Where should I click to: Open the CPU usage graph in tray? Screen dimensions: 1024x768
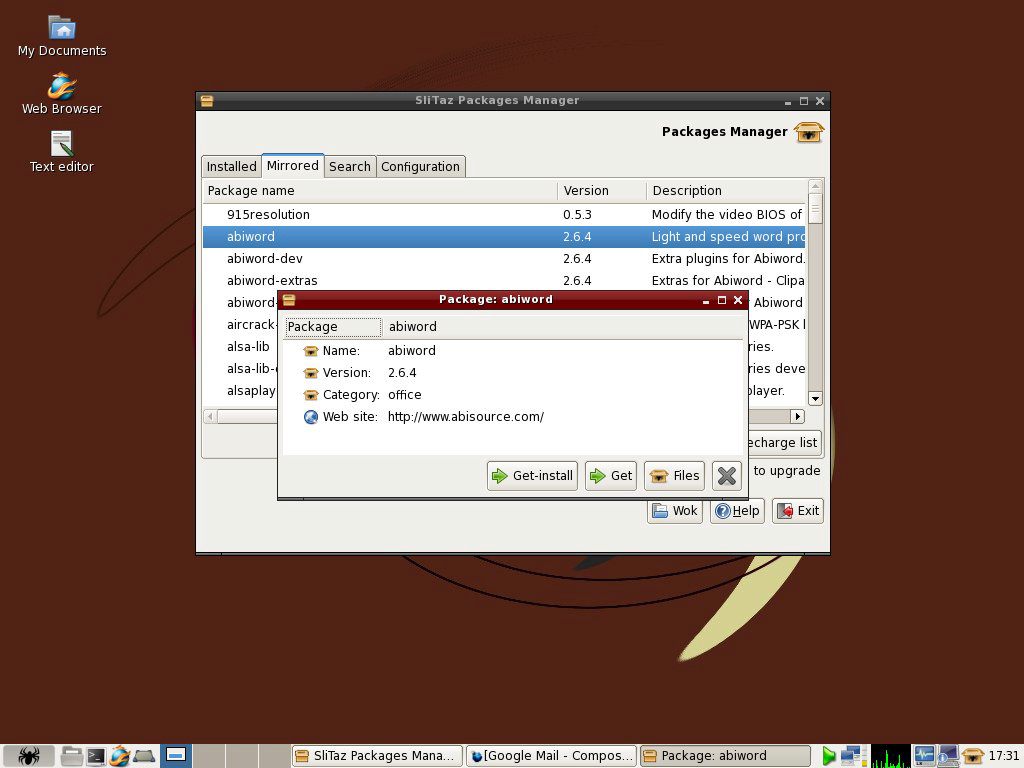coord(890,756)
